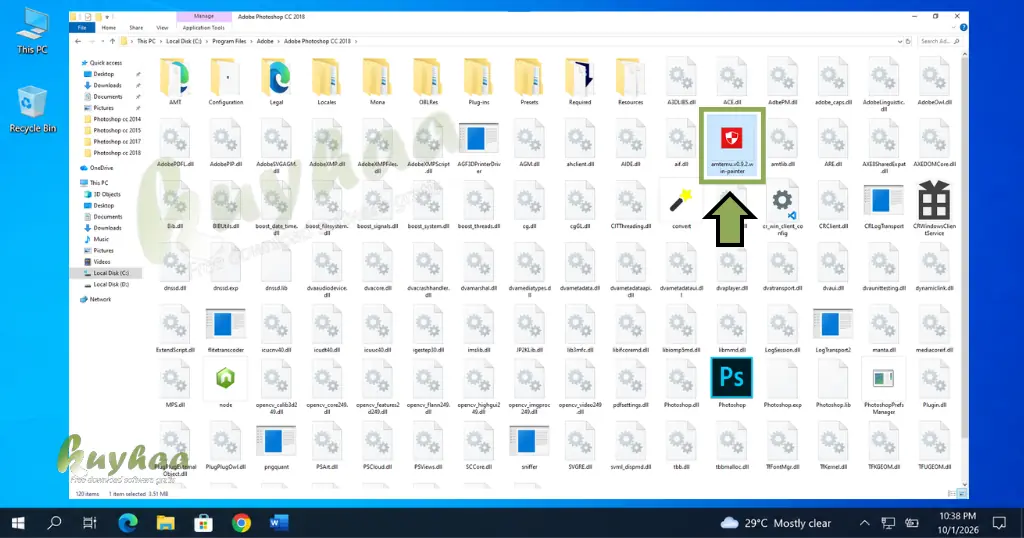This screenshot has height=538, width=1024.
Task: Open OneDrive in navigation pane
Action: pos(96,168)
